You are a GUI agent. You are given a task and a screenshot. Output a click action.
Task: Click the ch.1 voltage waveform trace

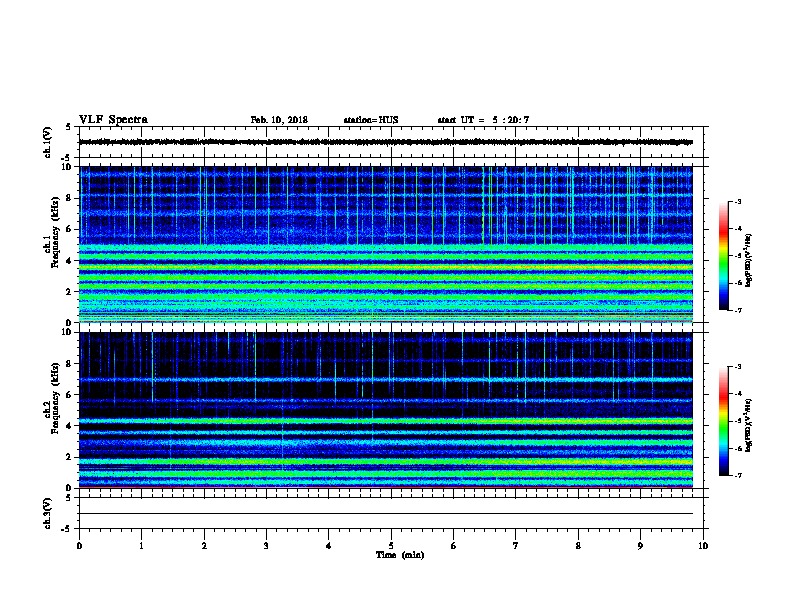(386, 142)
